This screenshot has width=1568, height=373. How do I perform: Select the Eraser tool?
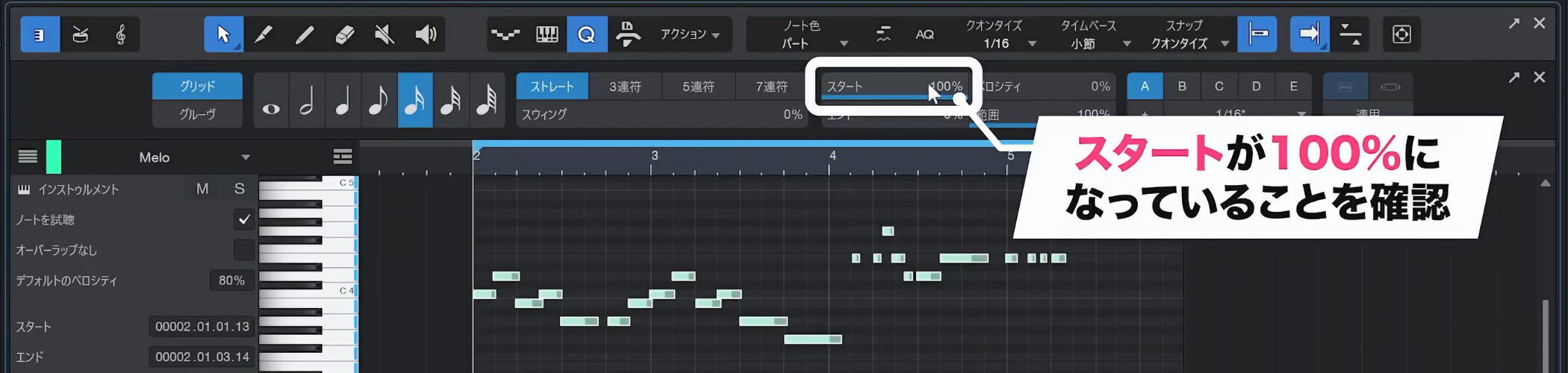344,34
